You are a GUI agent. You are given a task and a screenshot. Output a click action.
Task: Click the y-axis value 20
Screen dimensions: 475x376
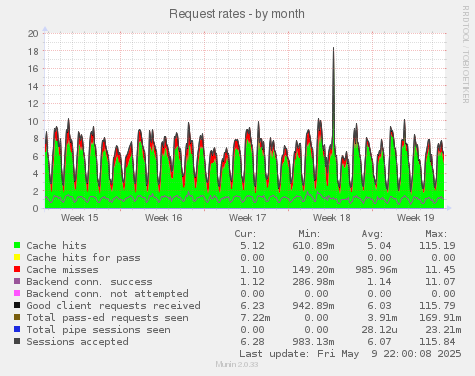(33, 34)
